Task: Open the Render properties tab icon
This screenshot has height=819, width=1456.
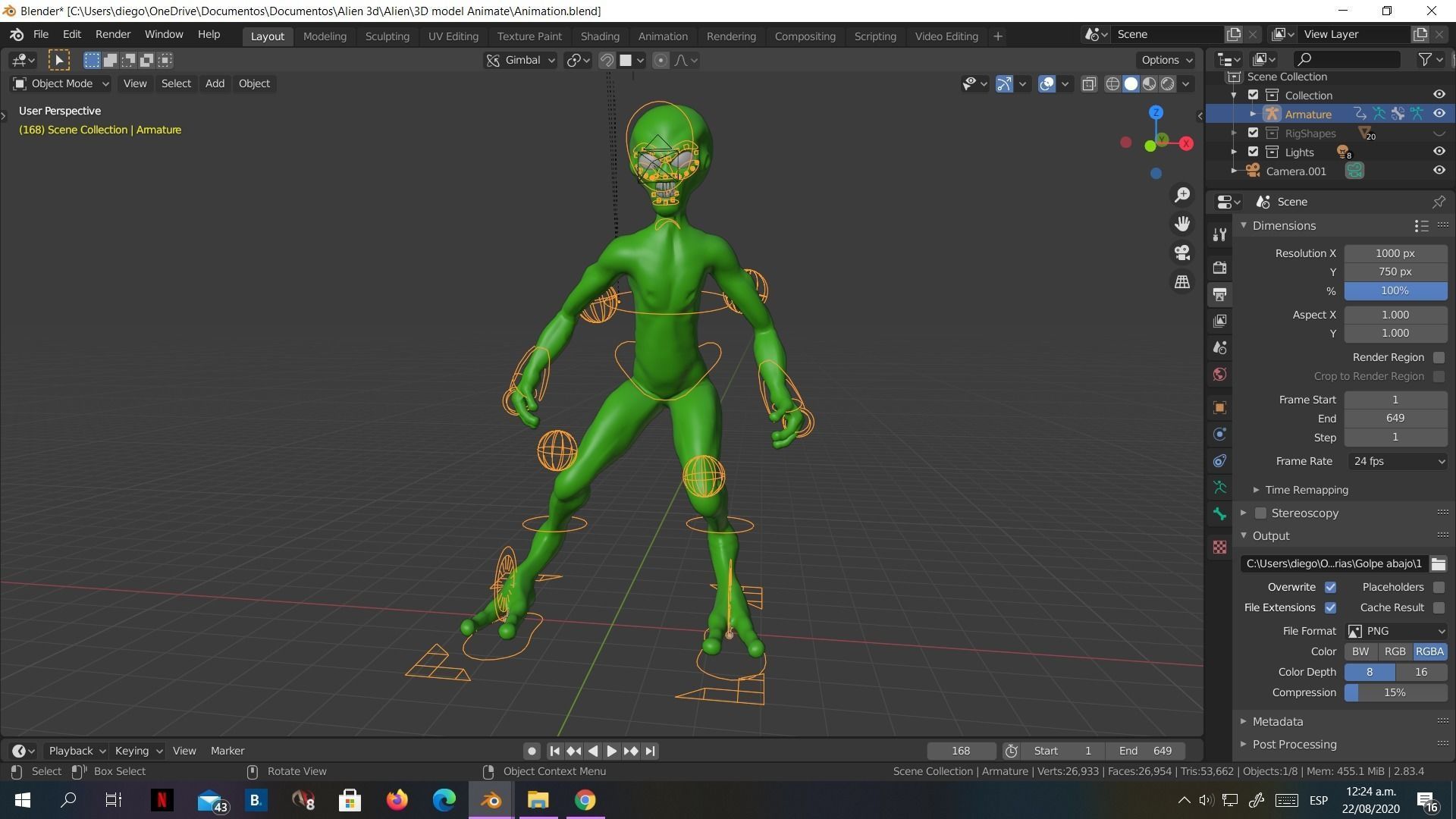Action: [1219, 268]
